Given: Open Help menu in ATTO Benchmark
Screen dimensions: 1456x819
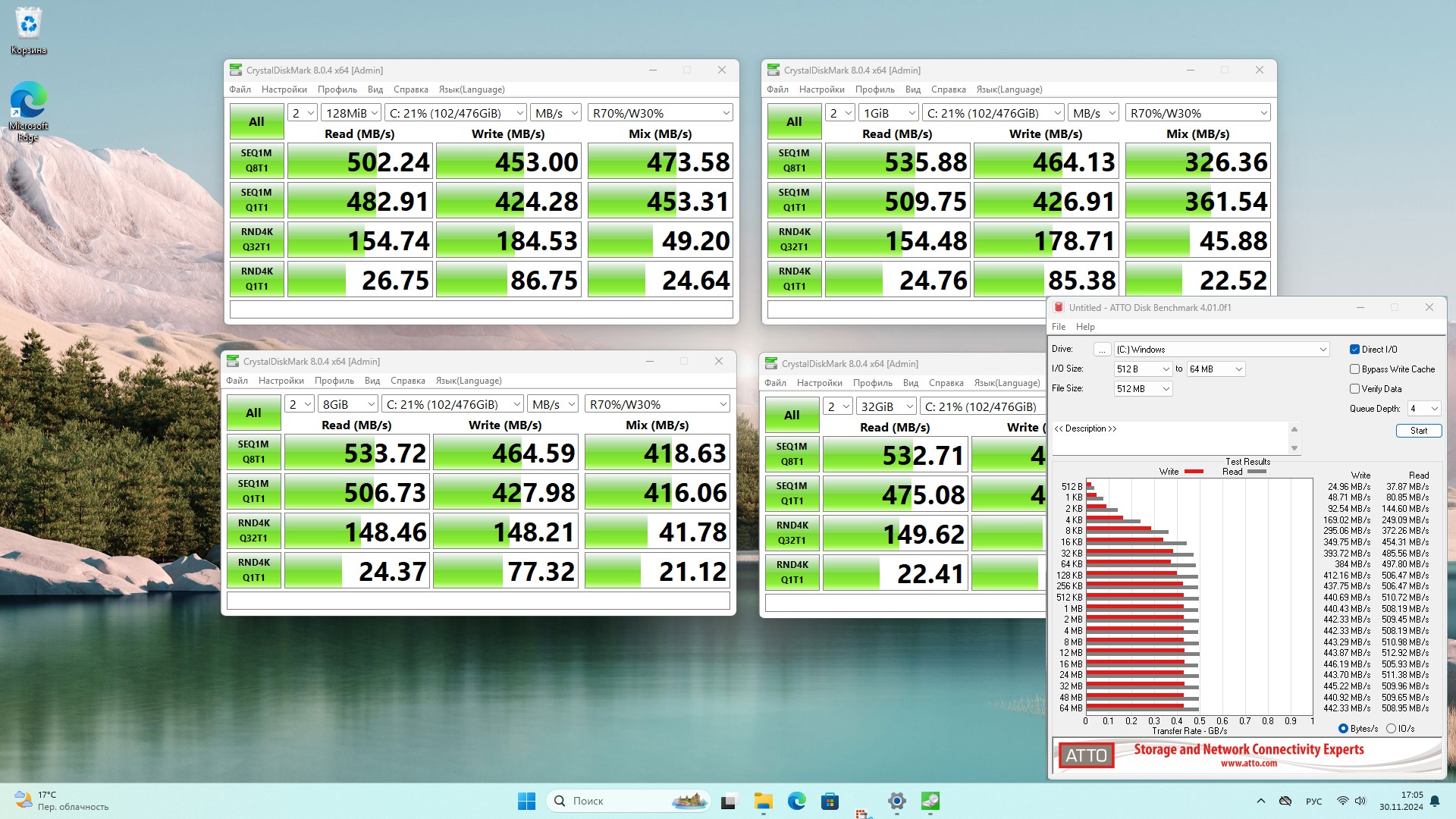Looking at the screenshot, I should click(x=1085, y=327).
